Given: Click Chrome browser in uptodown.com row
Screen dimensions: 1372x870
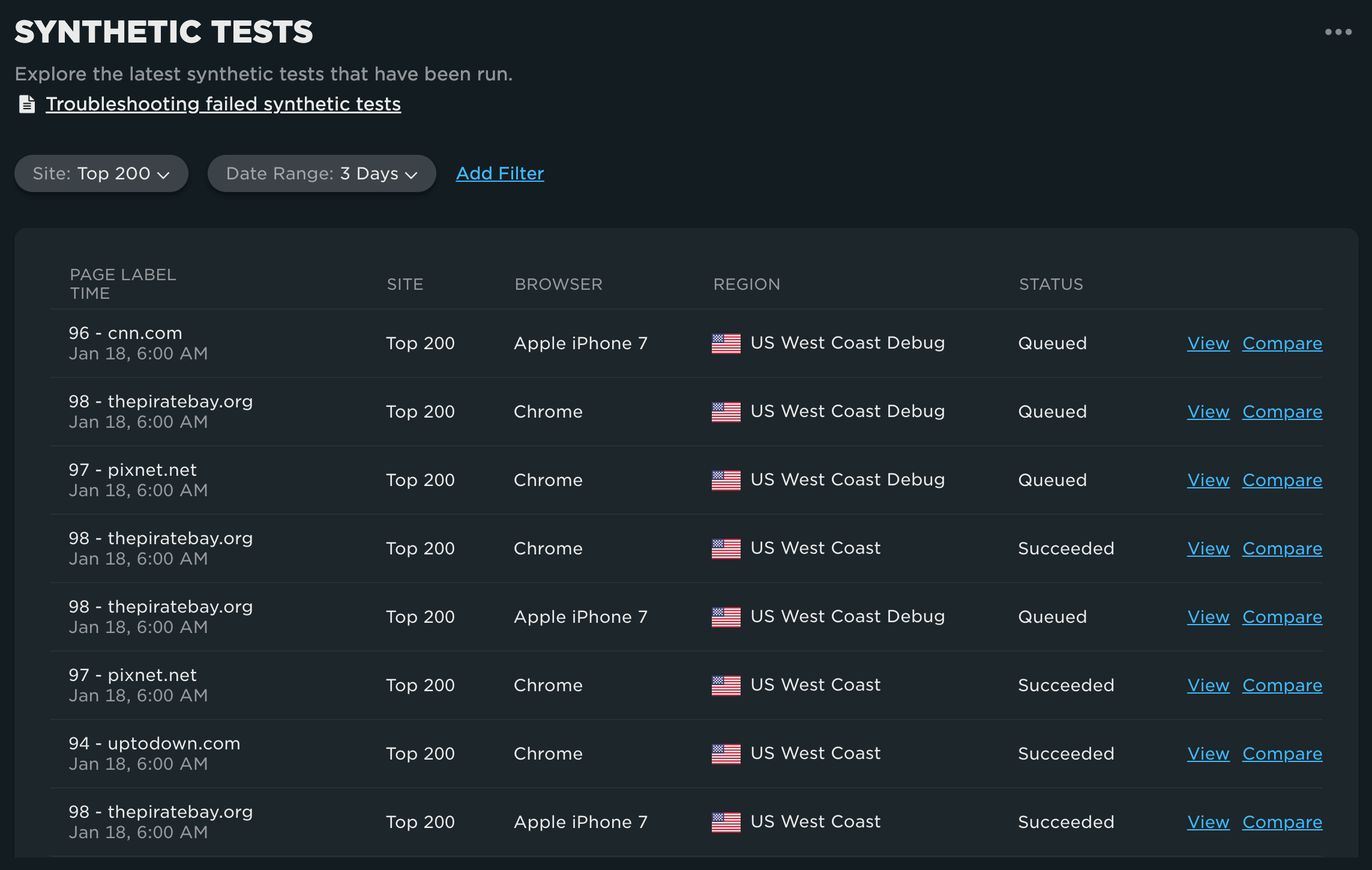Looking at the screenshot, I should point(548,754).
